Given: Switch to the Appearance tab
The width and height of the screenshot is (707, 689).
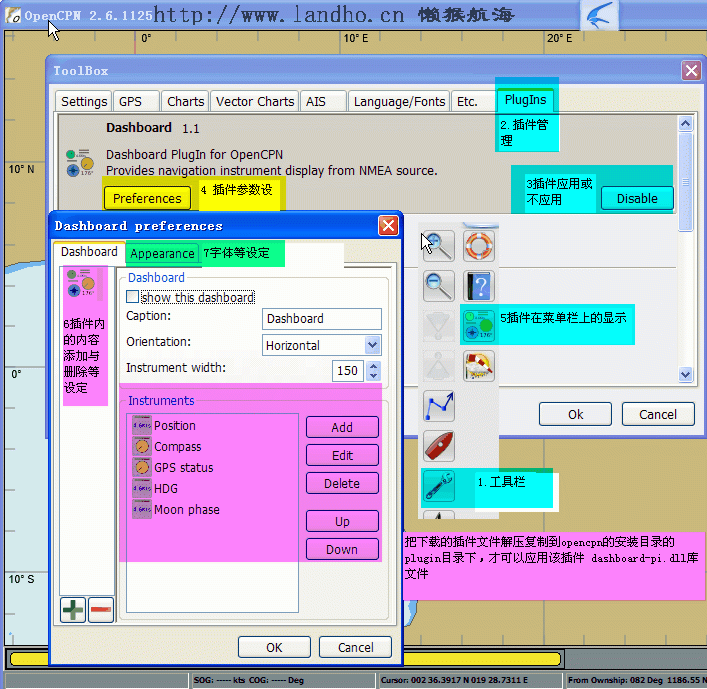Looking at the screenshot, I should 162,254.
